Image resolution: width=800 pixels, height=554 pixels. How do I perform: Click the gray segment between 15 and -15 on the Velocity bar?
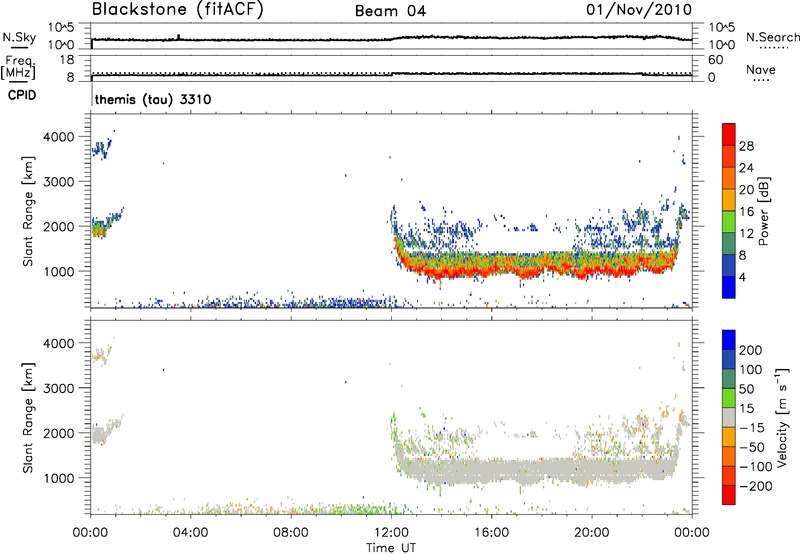pos(729,417)
